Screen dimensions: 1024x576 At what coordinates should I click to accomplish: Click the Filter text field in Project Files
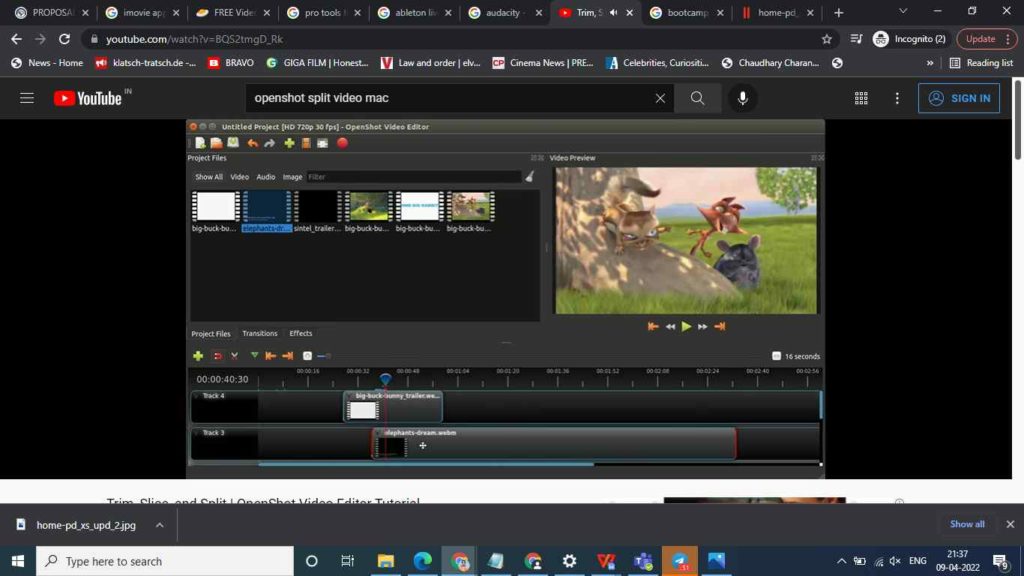pyautogui.click(x=414, y=176)
